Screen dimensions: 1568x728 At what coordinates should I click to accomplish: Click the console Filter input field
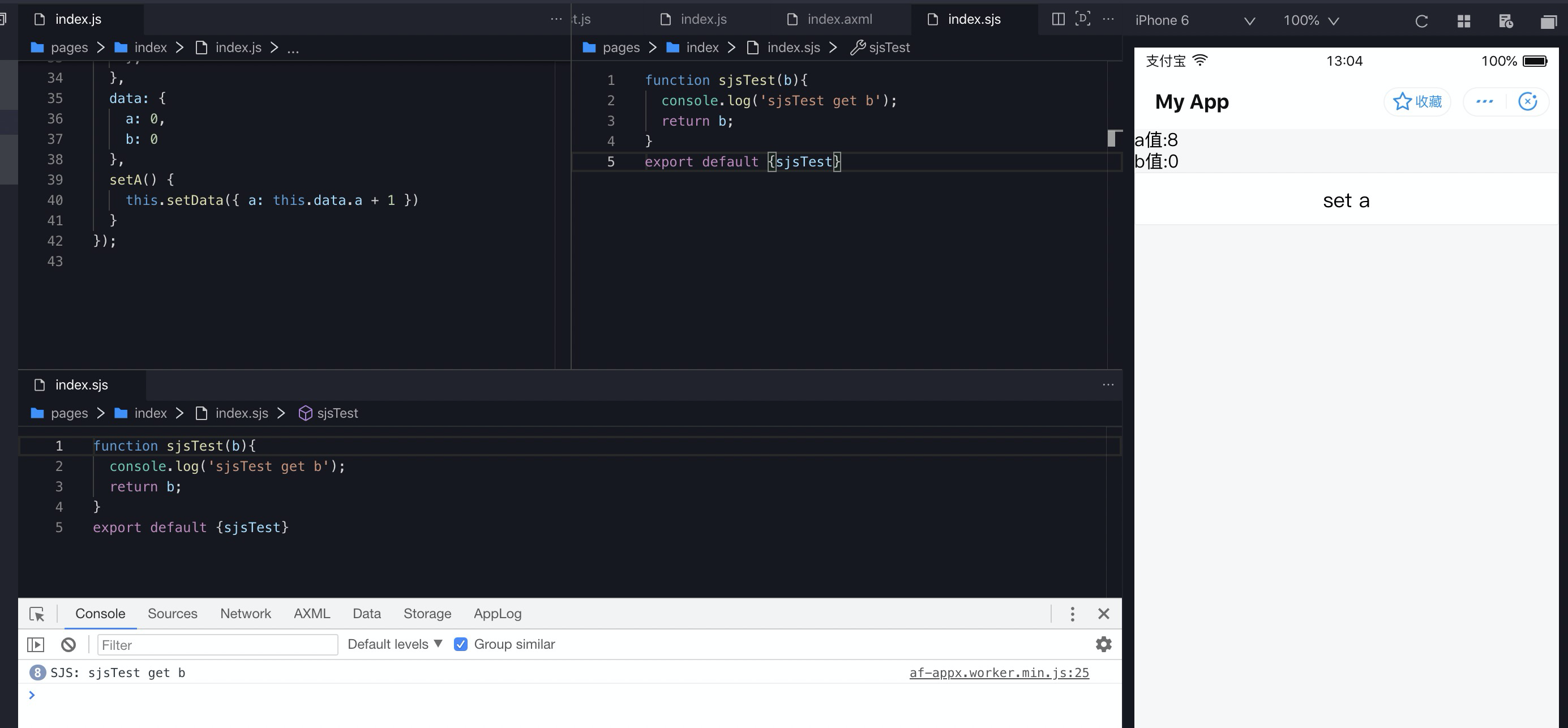pyautogui.click(x=217, y=645)
